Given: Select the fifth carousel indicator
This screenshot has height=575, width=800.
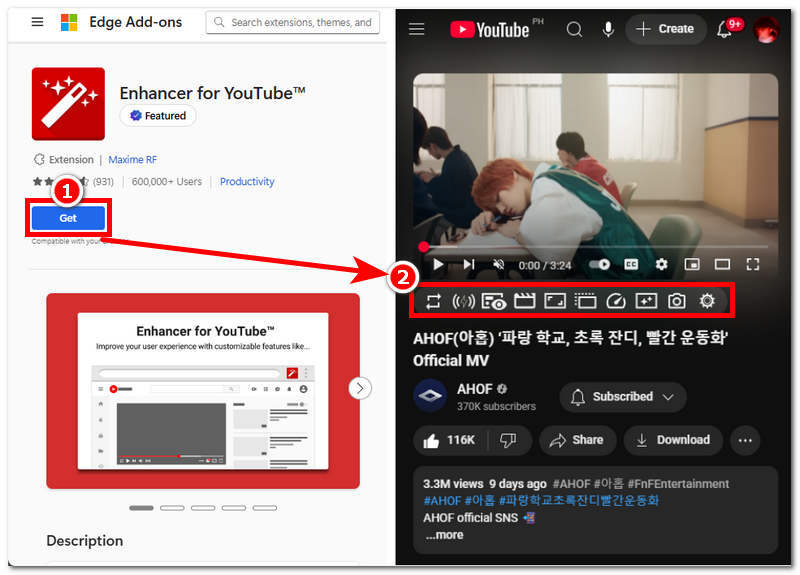Looking at the screenshot, I should tap(265, 508).
